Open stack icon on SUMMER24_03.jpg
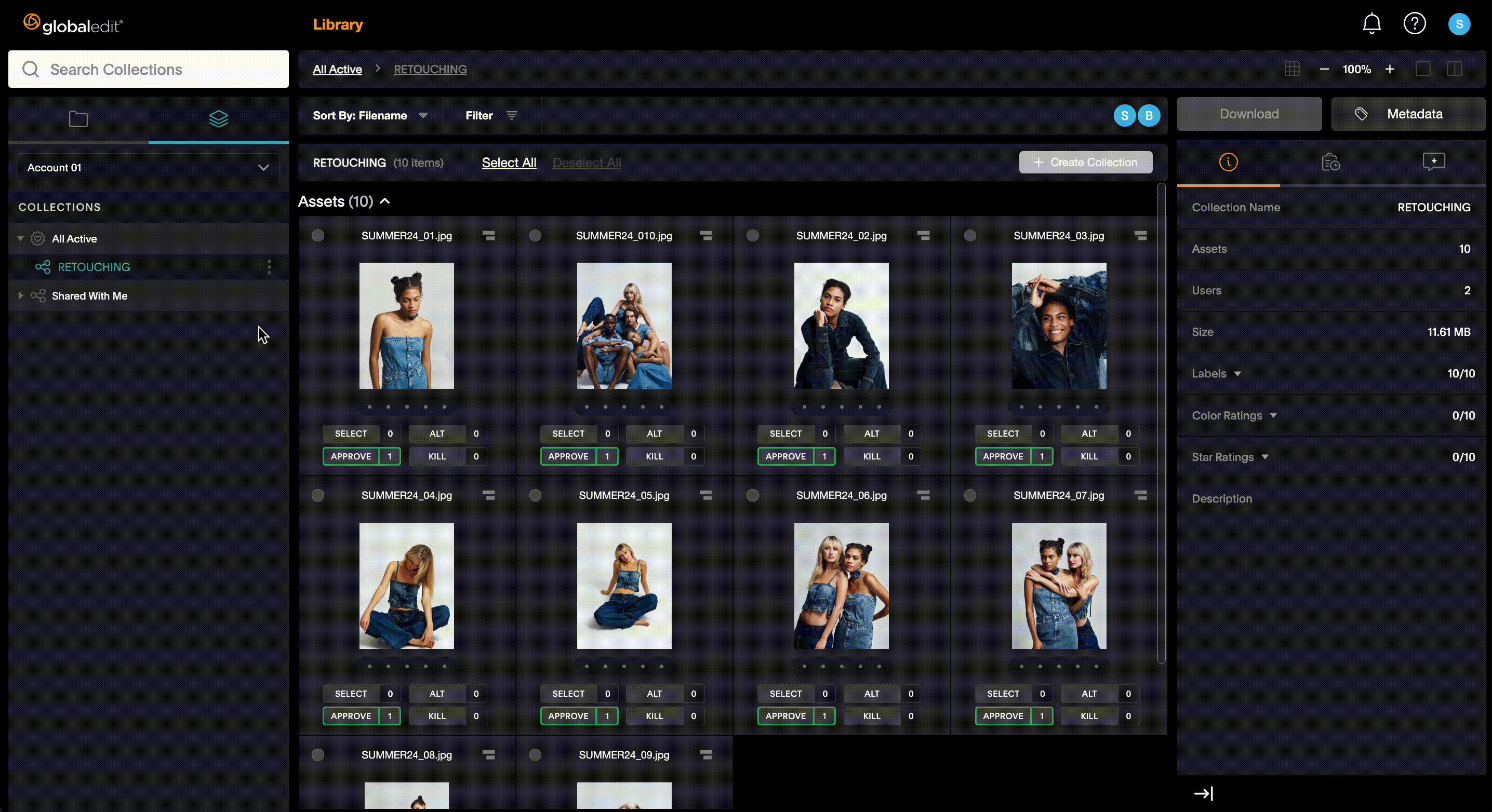This screenshot has height=812, width=1492. point(1140,236)
